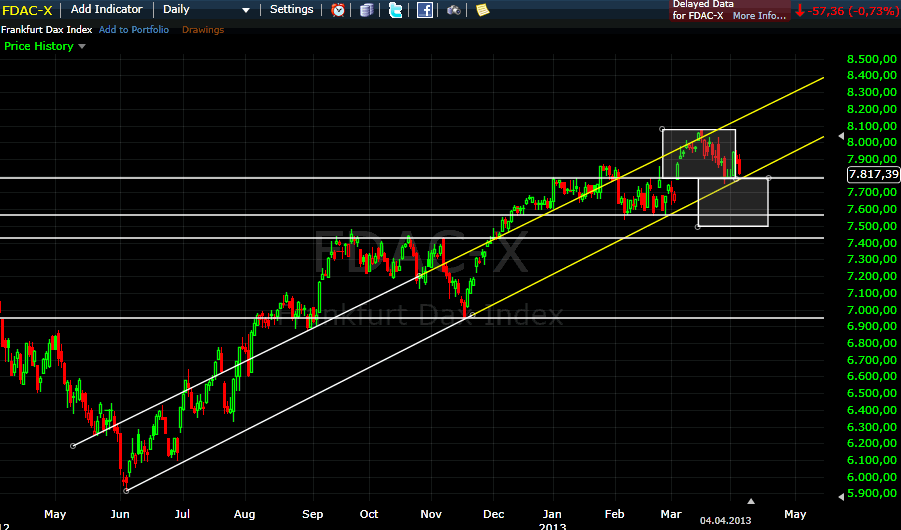The image size is (901, 530).
Task: Select lower rectangle's bottom-left corner handle
Action: (698, 227)
